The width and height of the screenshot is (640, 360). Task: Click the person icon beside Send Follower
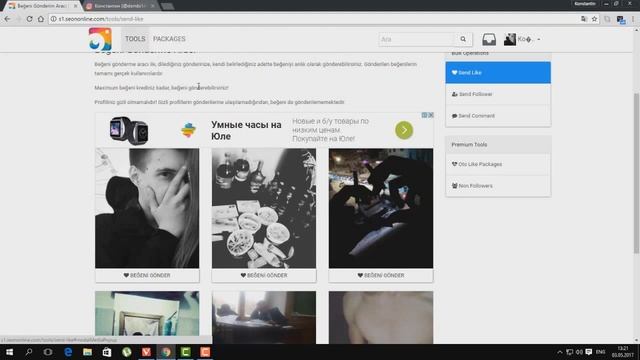tap(454, 94)
